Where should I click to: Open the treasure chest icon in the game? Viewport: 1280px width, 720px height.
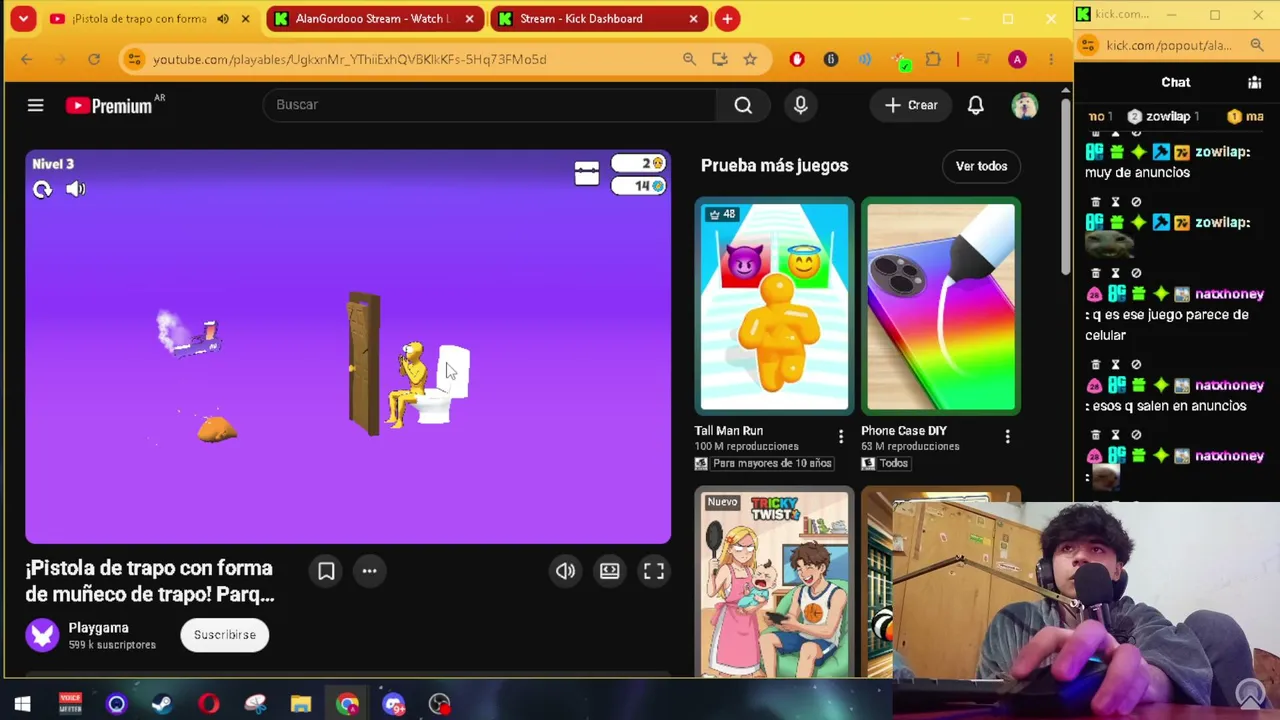[x=587, y=174]
